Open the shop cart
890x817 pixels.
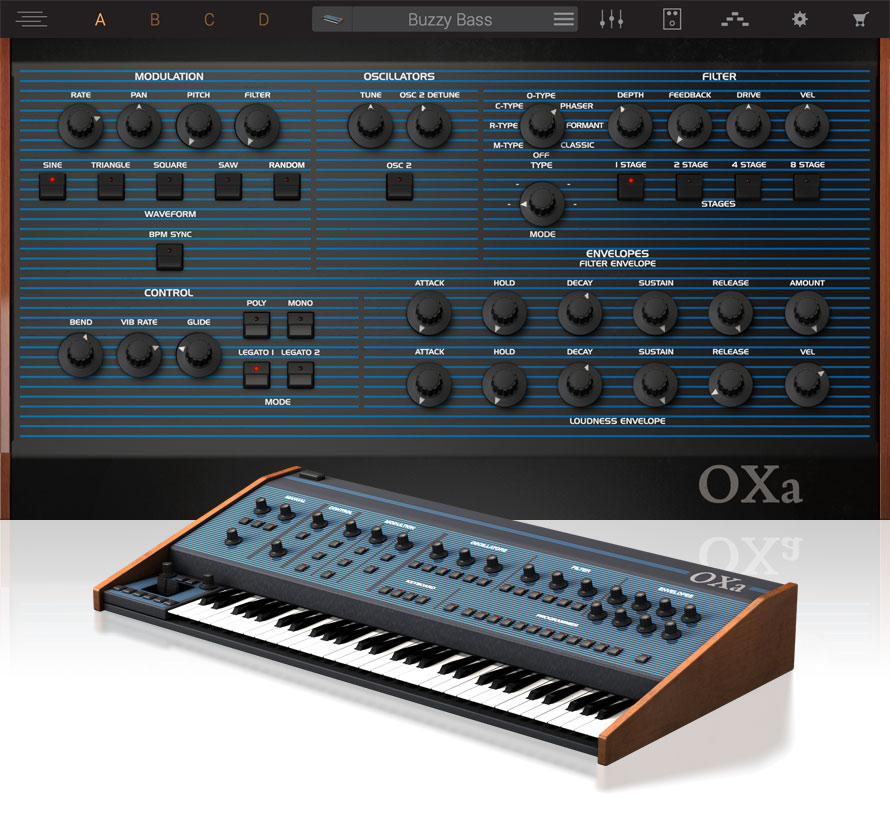[858, 18]
